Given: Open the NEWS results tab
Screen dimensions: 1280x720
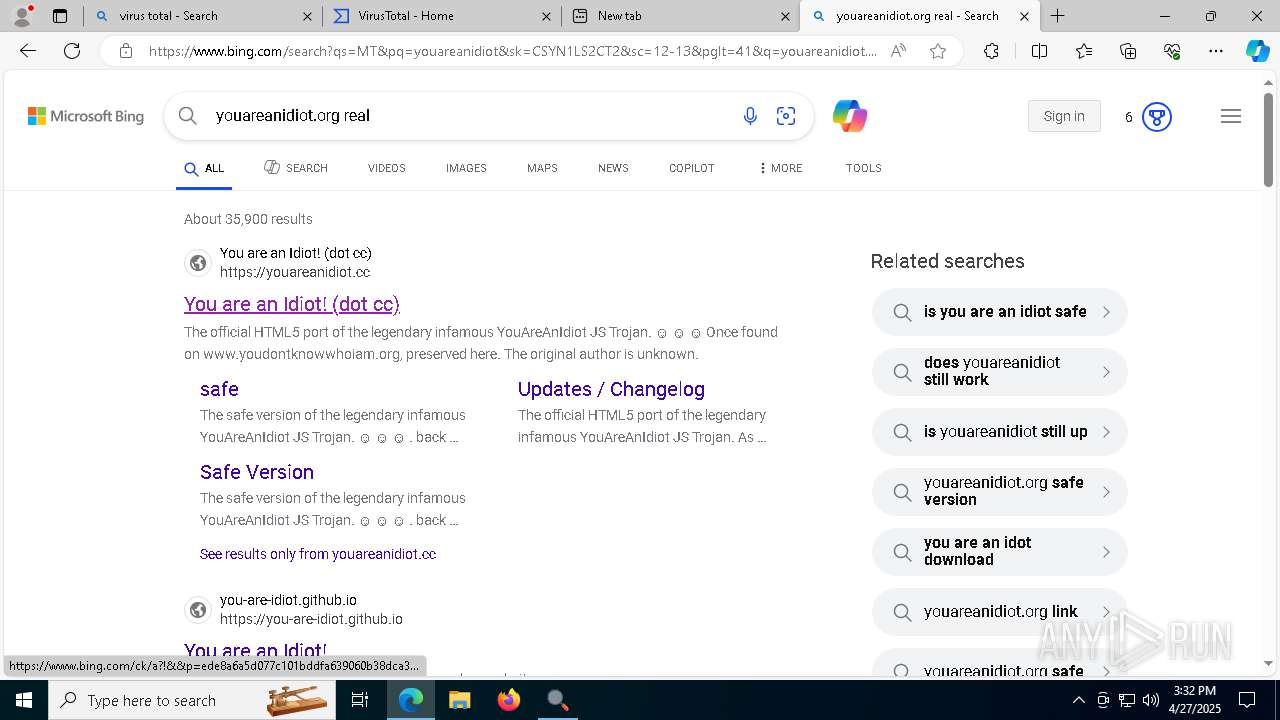Looking at the screenshot, I should click(x=613, y=168).
